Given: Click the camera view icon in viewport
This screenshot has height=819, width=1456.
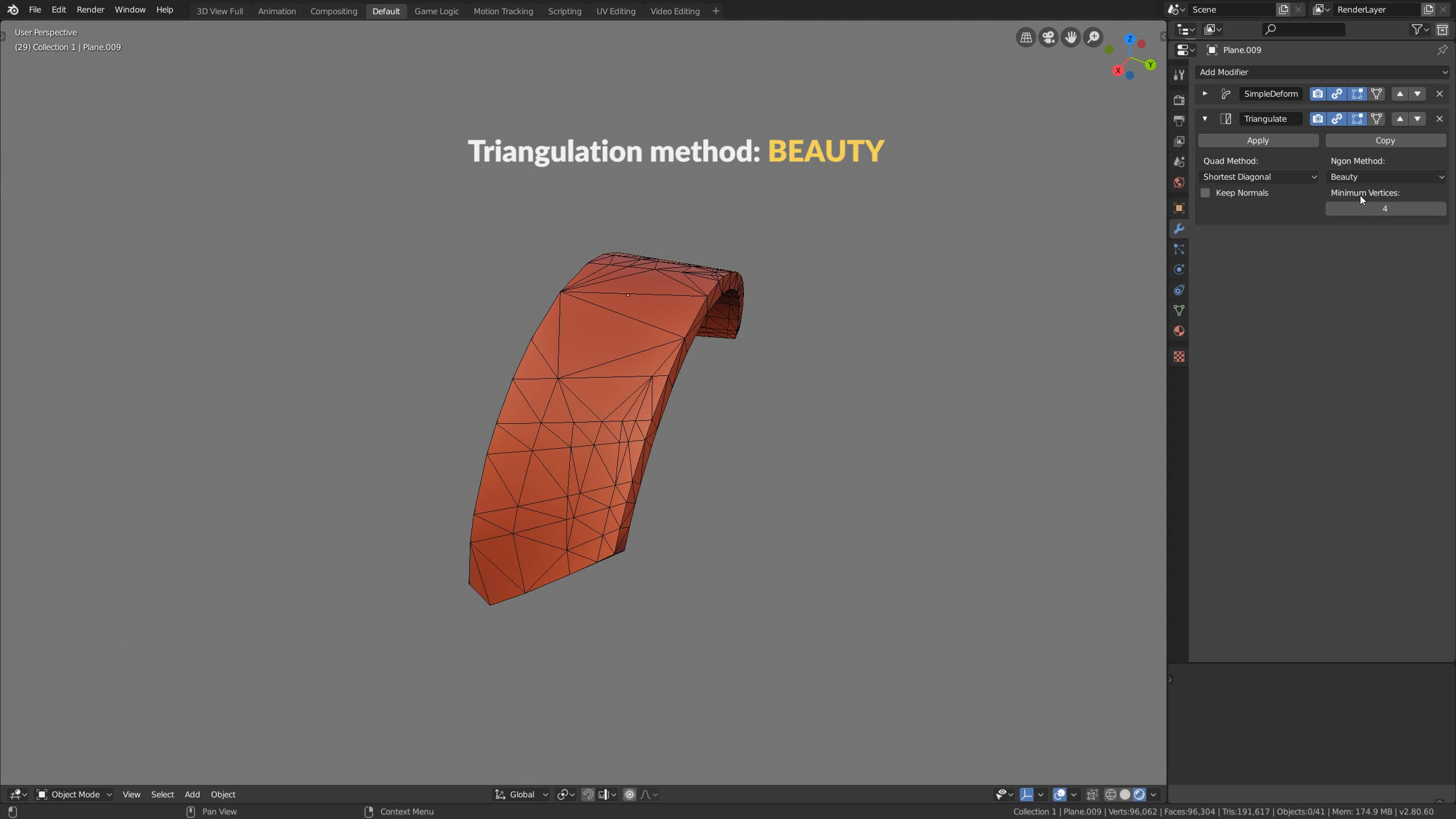Looking at the screenshot, I should coord(1048,38).
